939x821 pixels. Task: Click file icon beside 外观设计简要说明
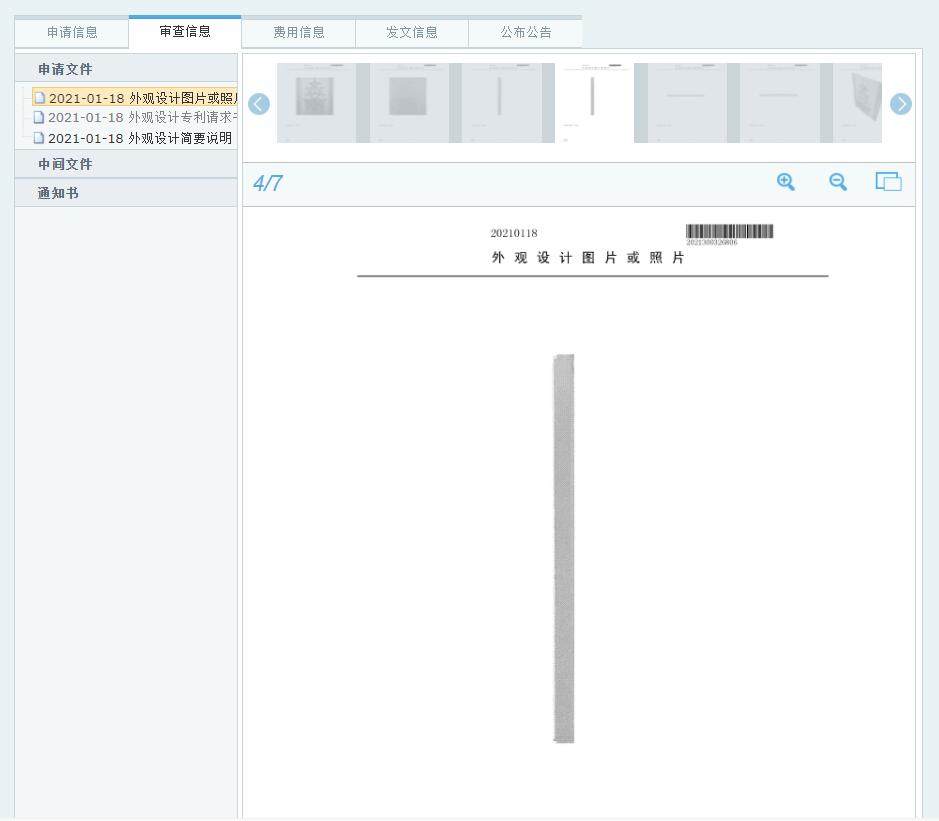click(x=40, y=138)
